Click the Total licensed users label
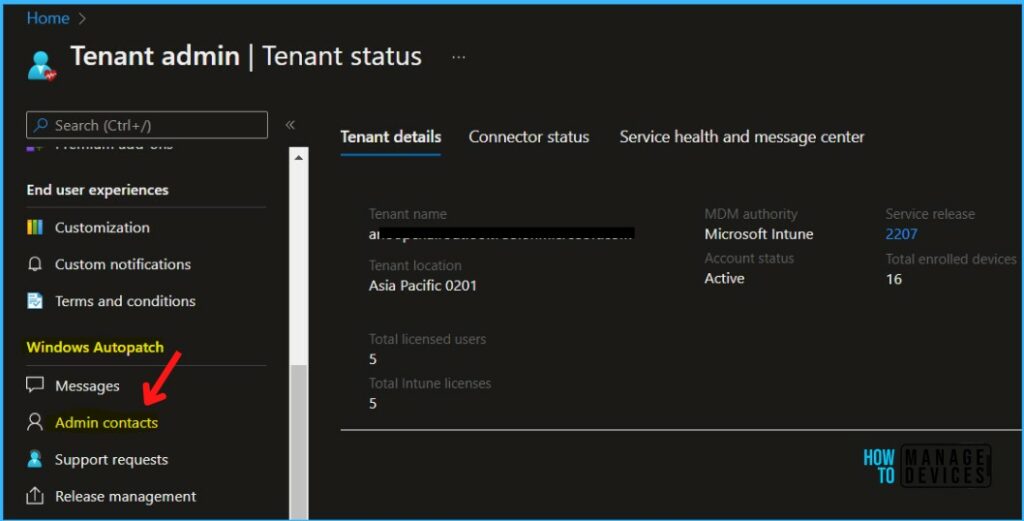 (x=427, y=339)
